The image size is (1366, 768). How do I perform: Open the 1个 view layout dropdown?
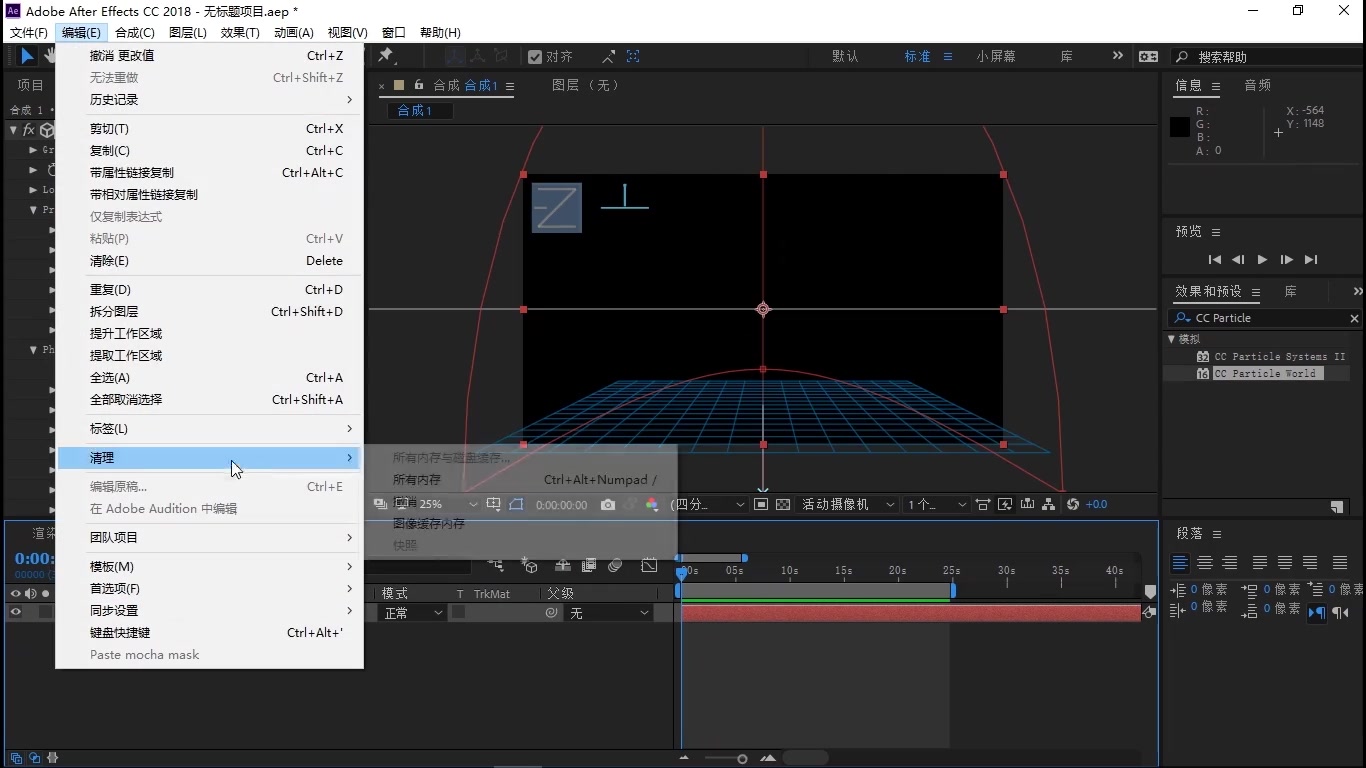click(x=937, y=505)
